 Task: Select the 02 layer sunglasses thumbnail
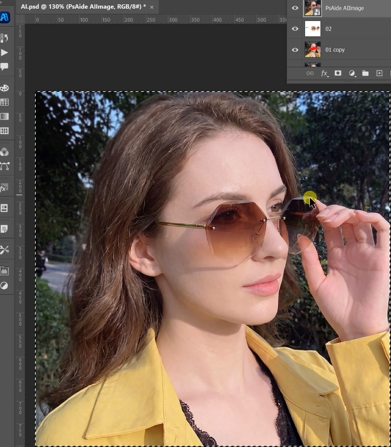pyautogui.click(x=313, y=29)
